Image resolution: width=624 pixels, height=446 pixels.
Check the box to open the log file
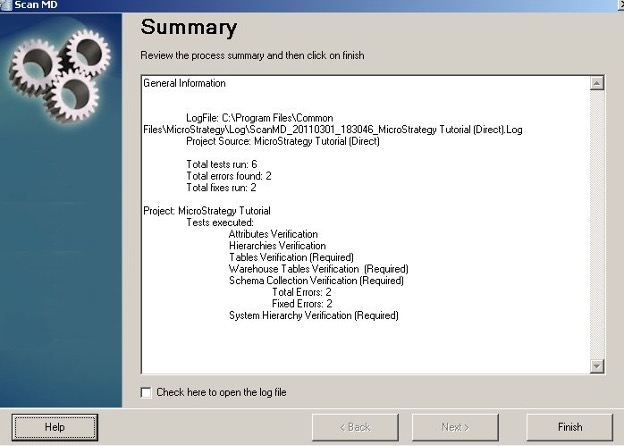click(146, 392)
